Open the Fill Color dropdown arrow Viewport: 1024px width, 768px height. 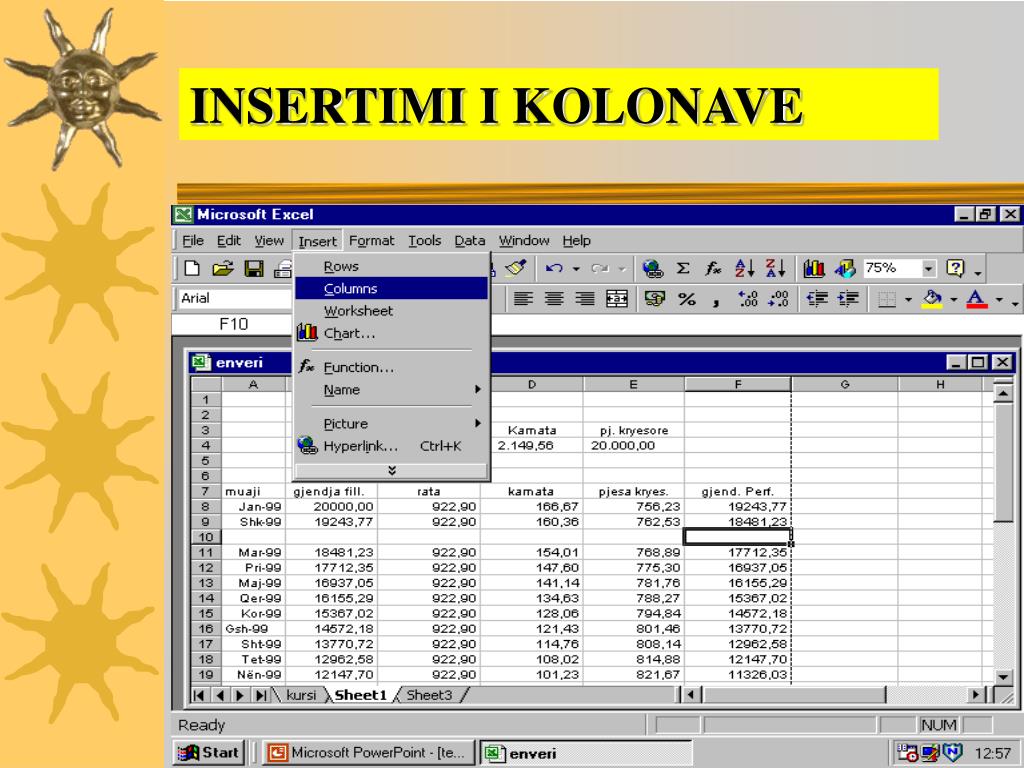coord(953,300)
